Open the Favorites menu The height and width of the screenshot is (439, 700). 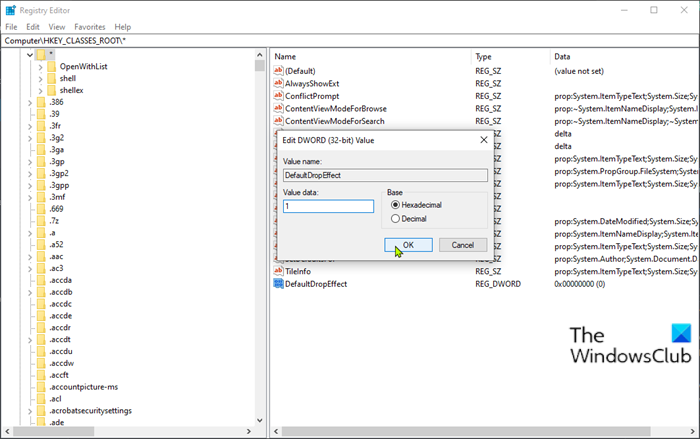(90, 27)
